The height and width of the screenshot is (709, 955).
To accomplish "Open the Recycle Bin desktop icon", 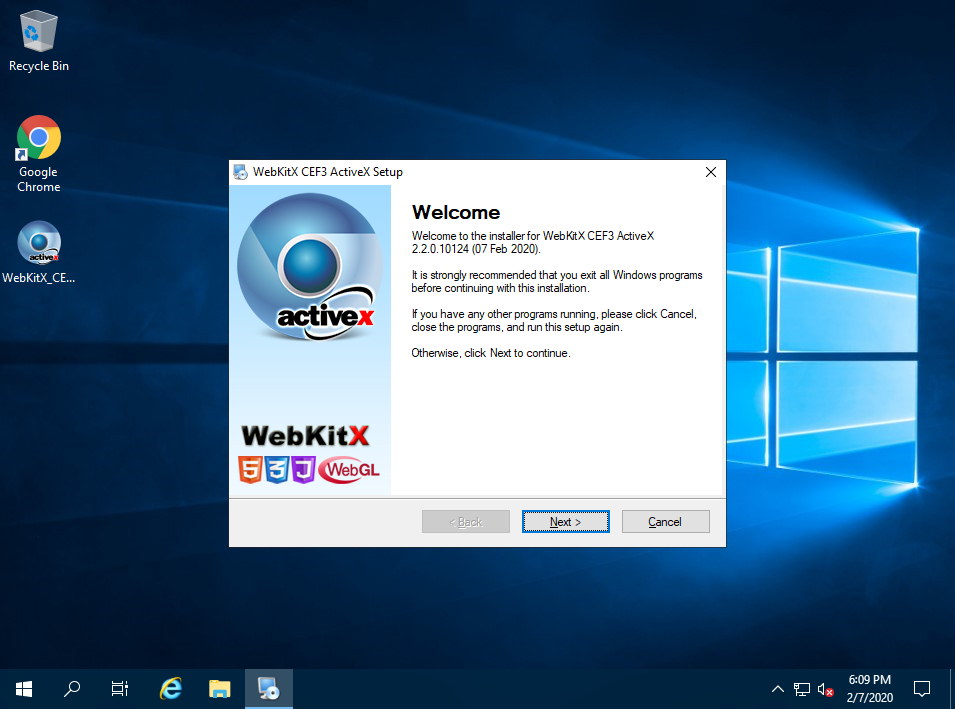I will coord(38,41).
